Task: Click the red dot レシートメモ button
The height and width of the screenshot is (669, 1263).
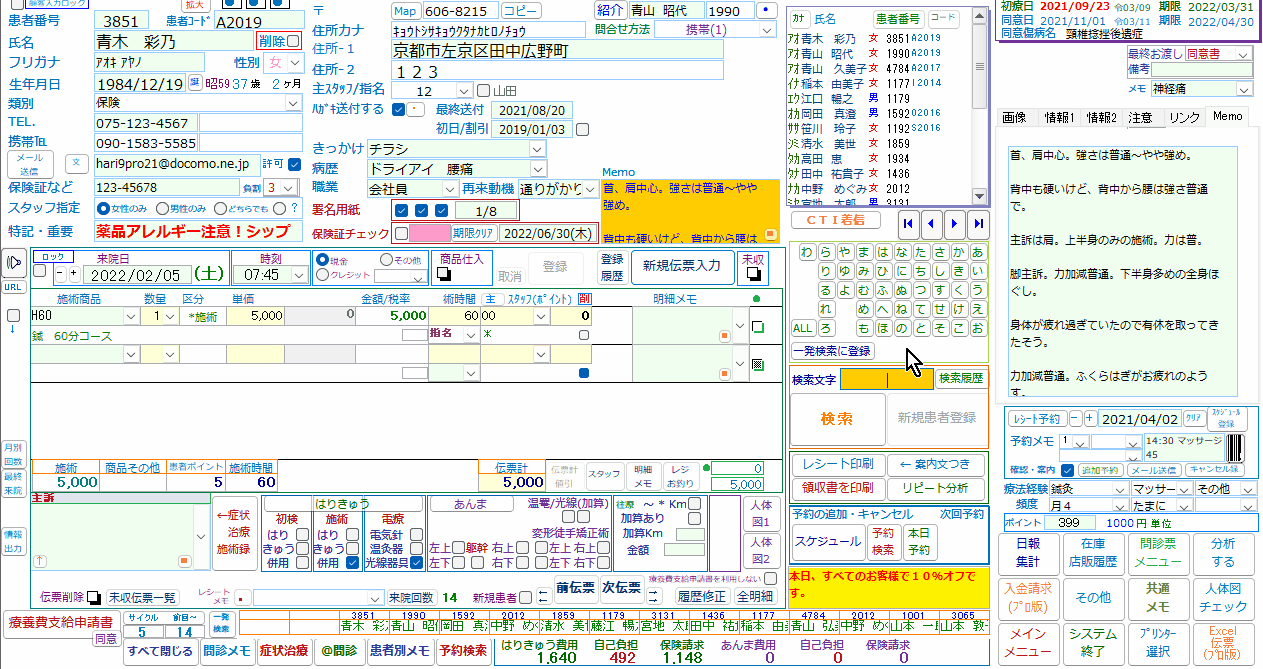Action: pos(241,598)
